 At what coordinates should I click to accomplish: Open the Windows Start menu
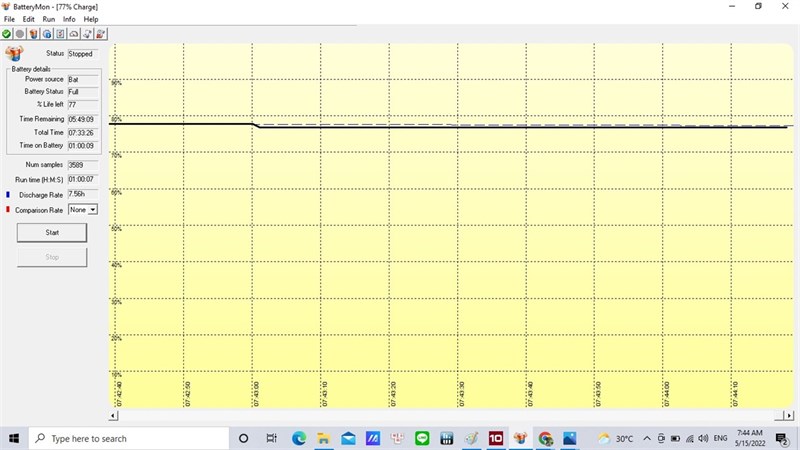[x=14, y=438]
